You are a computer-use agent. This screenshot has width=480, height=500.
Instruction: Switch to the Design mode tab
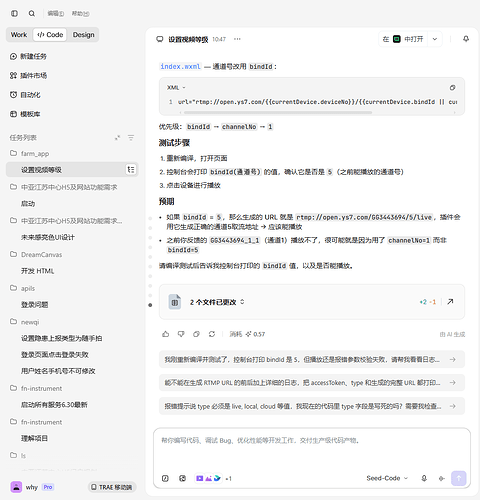point(84,35)
